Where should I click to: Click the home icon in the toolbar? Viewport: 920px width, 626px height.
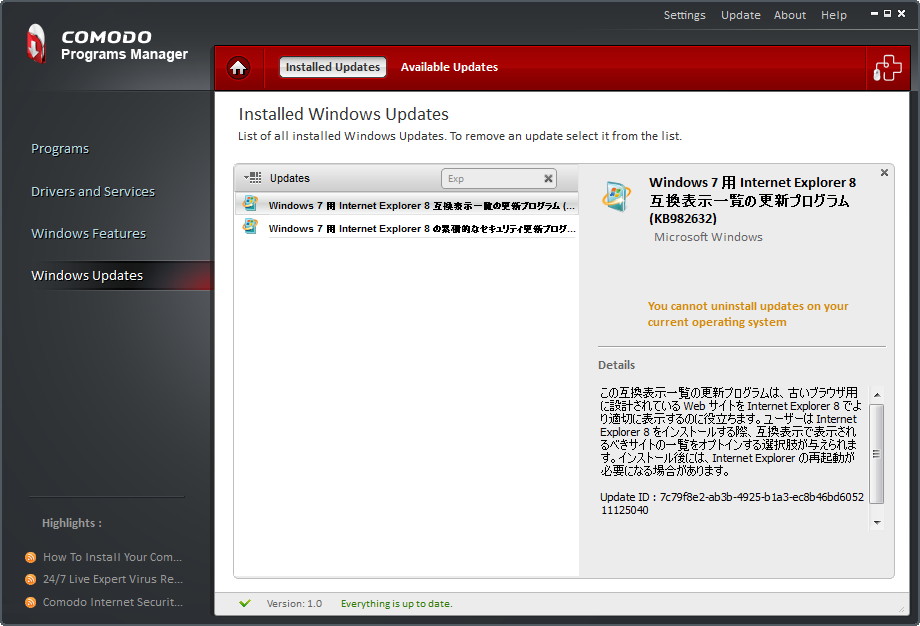point(237,67)
